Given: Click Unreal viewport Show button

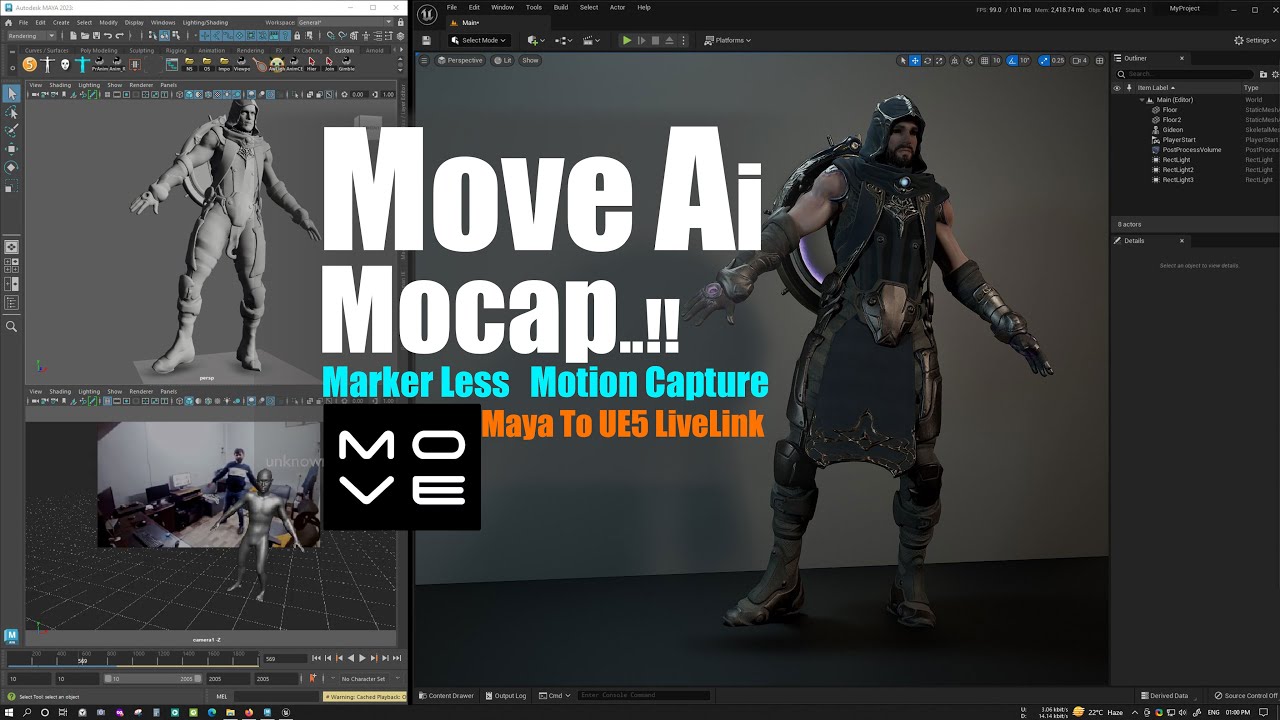Looking at the screenshot, I should tap(530, 60).
